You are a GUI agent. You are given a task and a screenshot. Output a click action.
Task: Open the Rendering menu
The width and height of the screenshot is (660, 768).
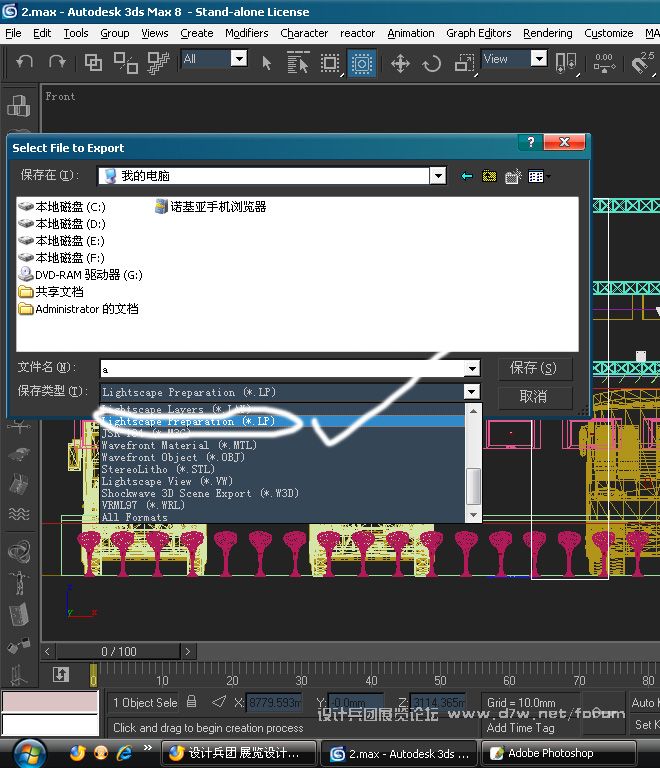[547, 33]
